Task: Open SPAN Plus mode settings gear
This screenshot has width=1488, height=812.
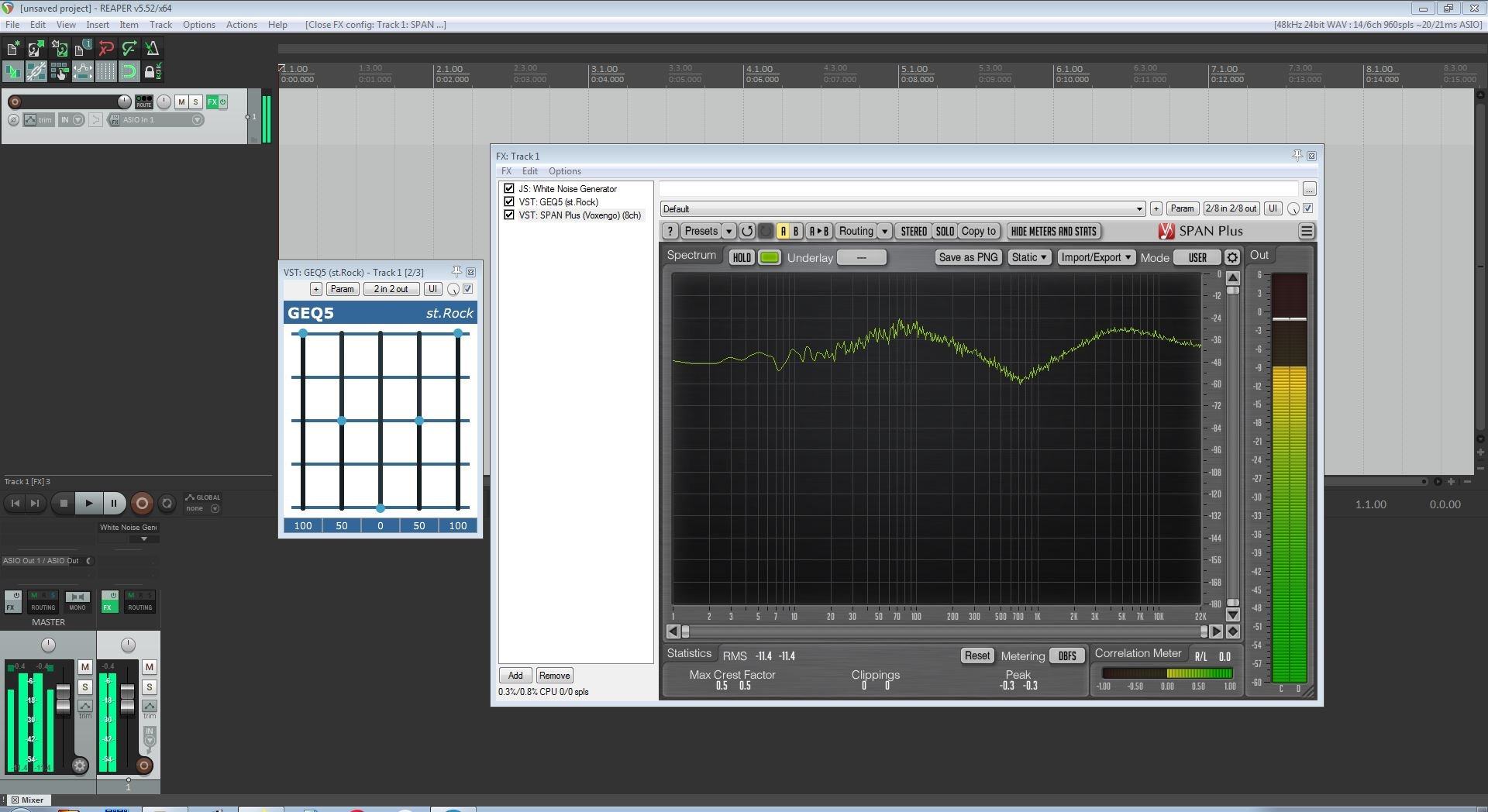Action: [x=1231, y=257]
